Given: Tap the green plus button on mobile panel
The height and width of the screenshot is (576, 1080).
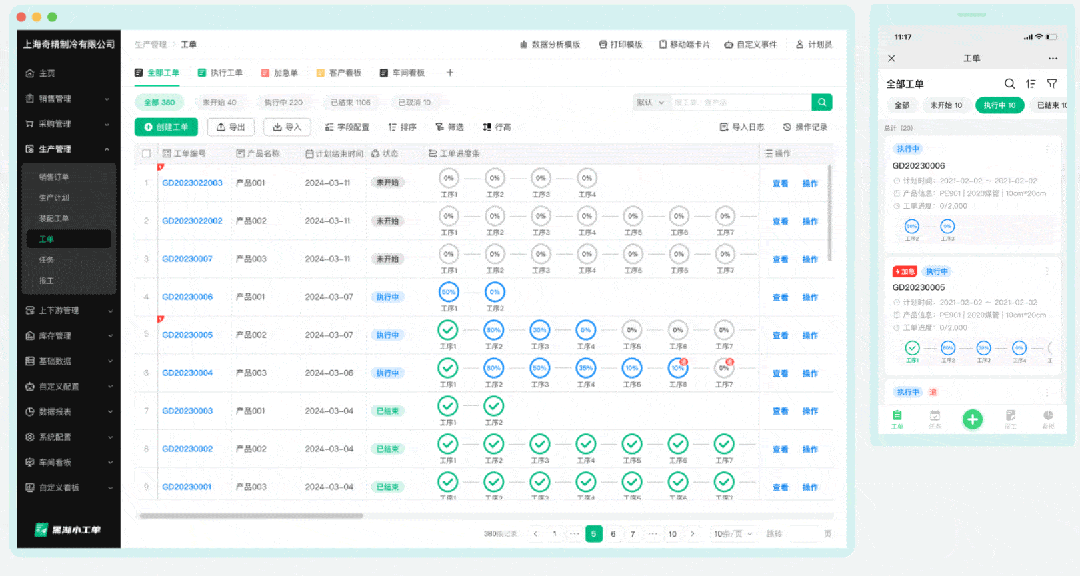Looking at the screenshot, I should tap(972, 419).
